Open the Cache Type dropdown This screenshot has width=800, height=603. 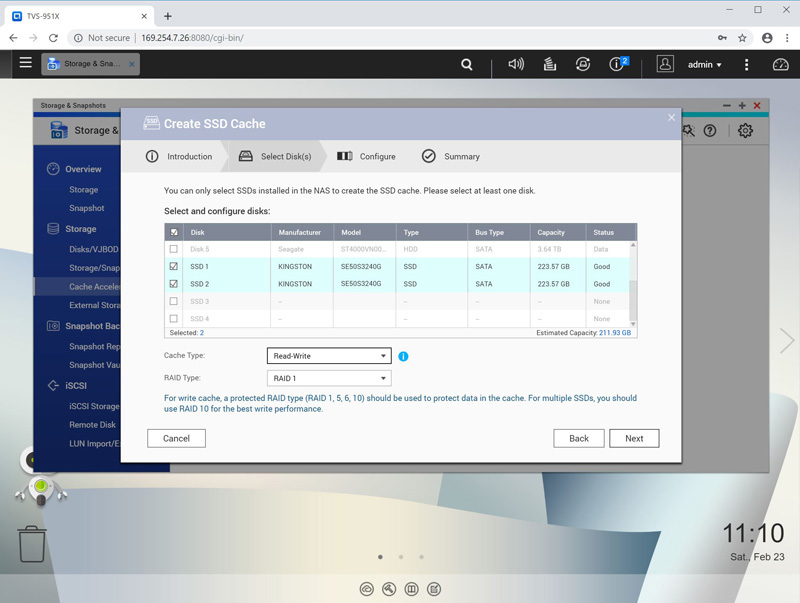pyautogui.click(x=329, y=356)
